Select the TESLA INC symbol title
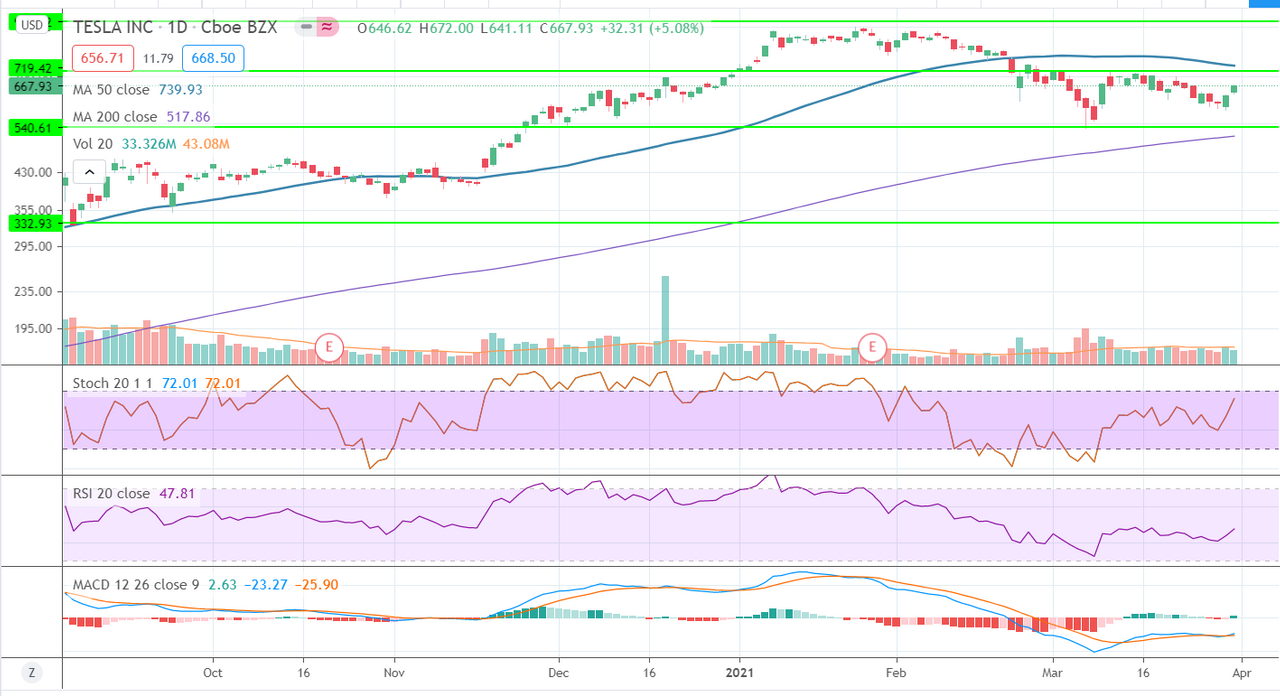 [x=113, y=28]
